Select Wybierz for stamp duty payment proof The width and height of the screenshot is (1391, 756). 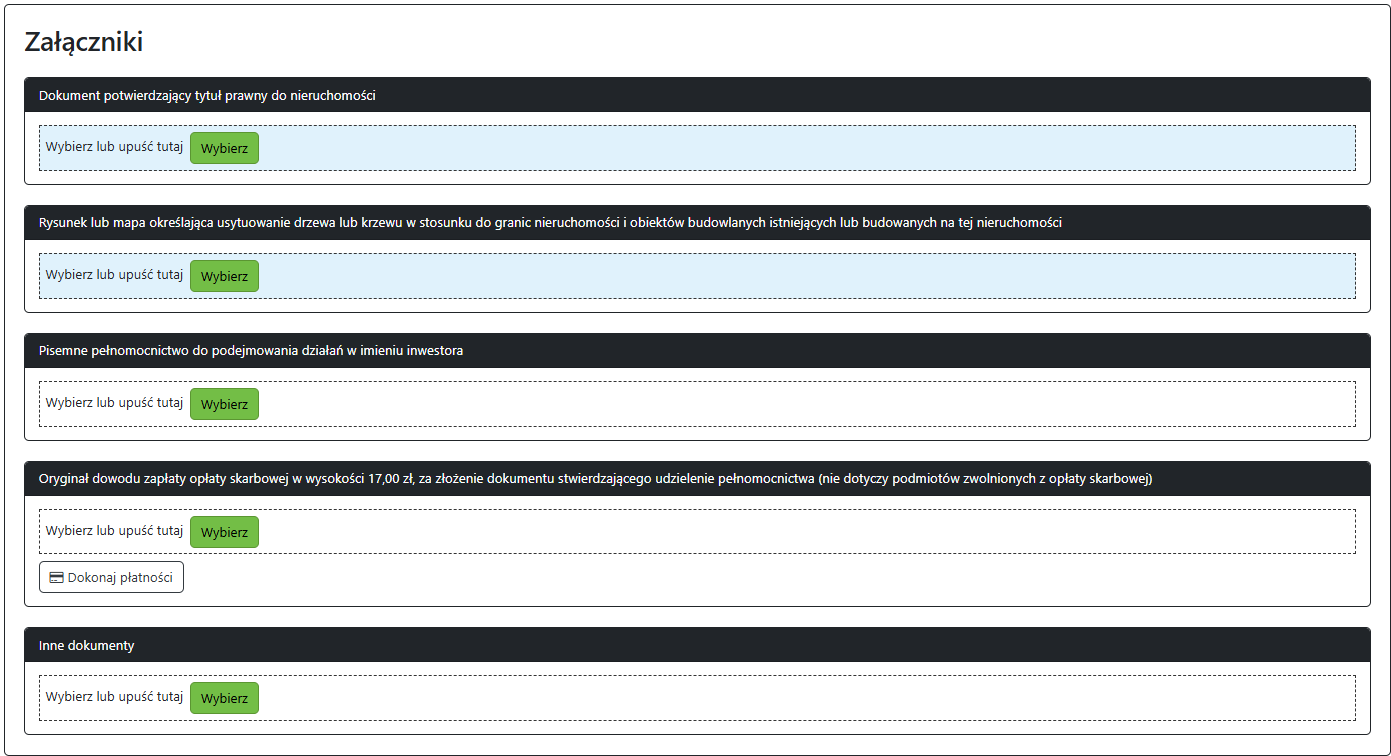224,532
